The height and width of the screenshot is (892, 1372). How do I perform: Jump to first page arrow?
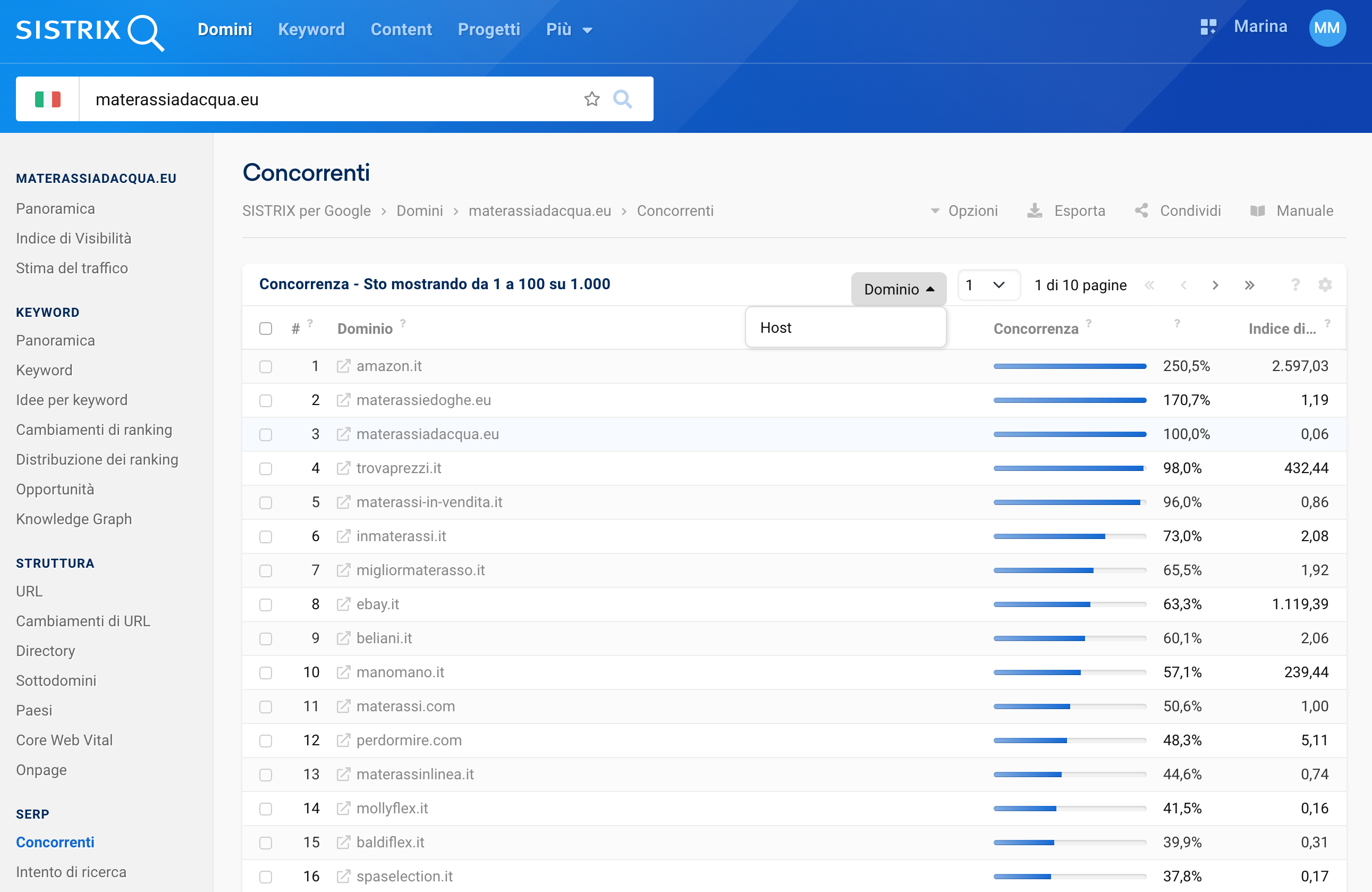(x=1149, y=285)
